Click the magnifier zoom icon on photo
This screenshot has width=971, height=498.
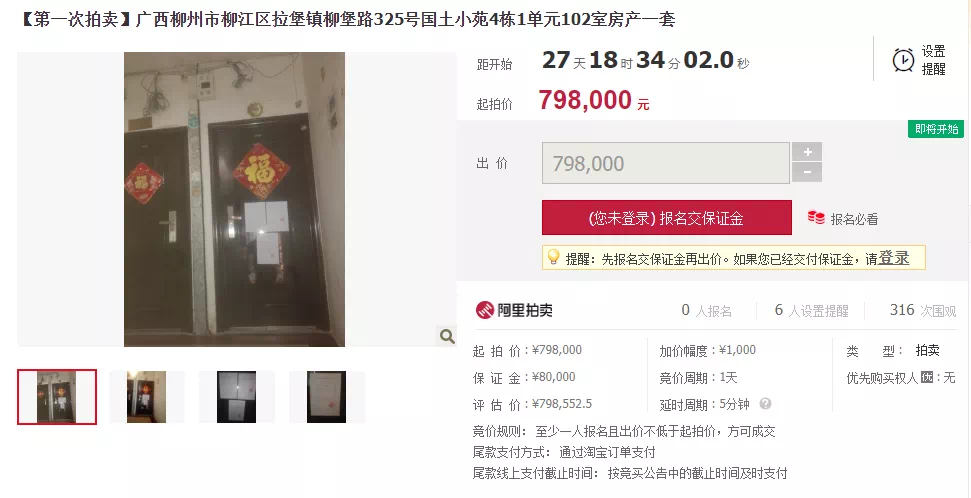(x=447, y=336)
